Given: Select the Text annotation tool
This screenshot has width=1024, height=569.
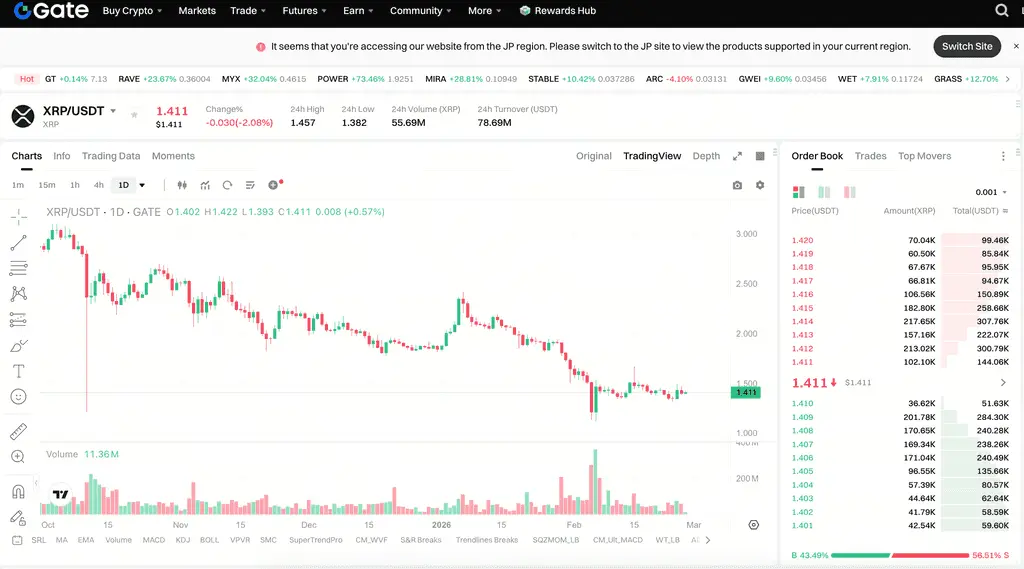Looking at the screenshot, I should (x=18, y=371).
